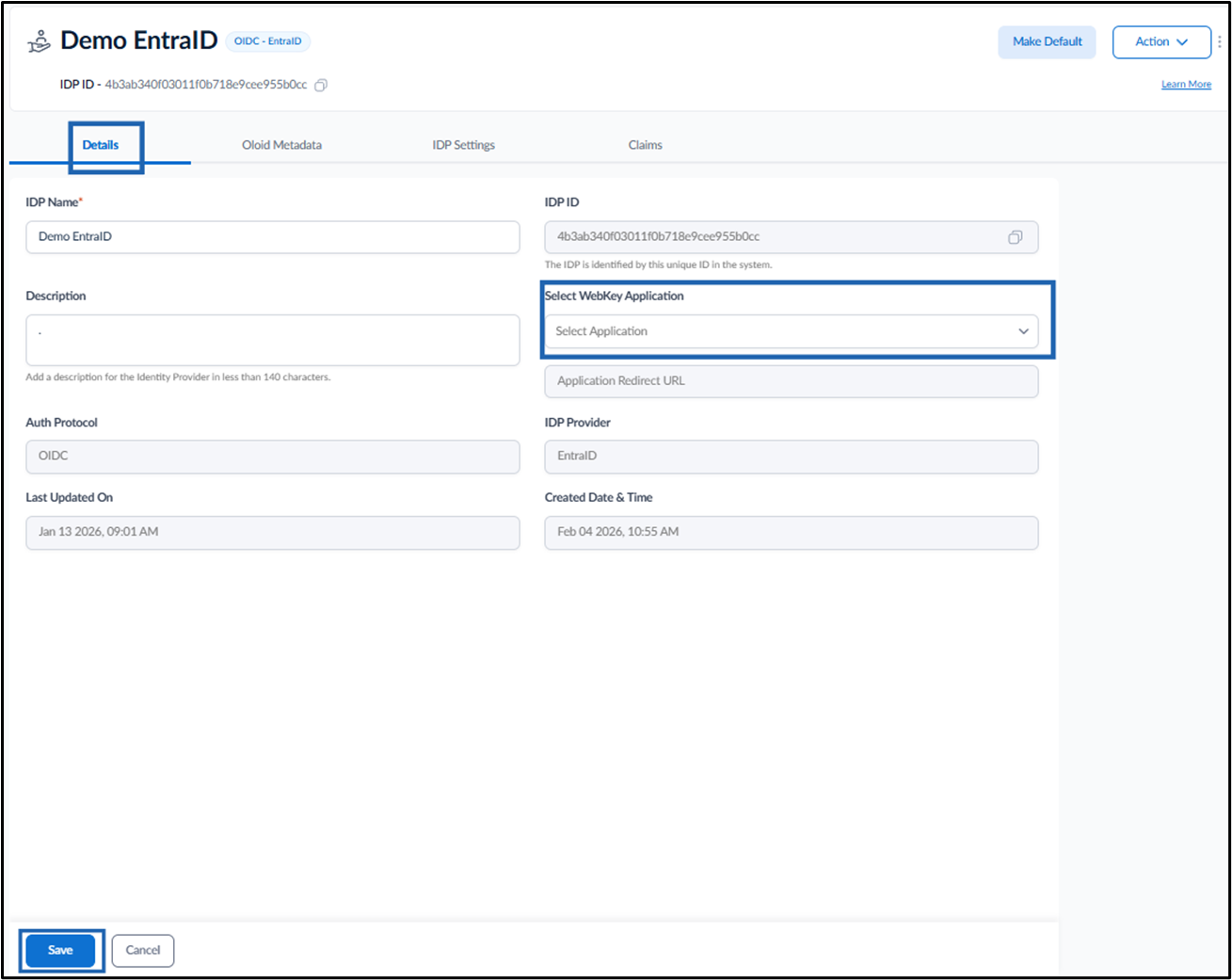Click the IDP Provider field showing EntraID

pyautogui.click(x=792, y=457)
